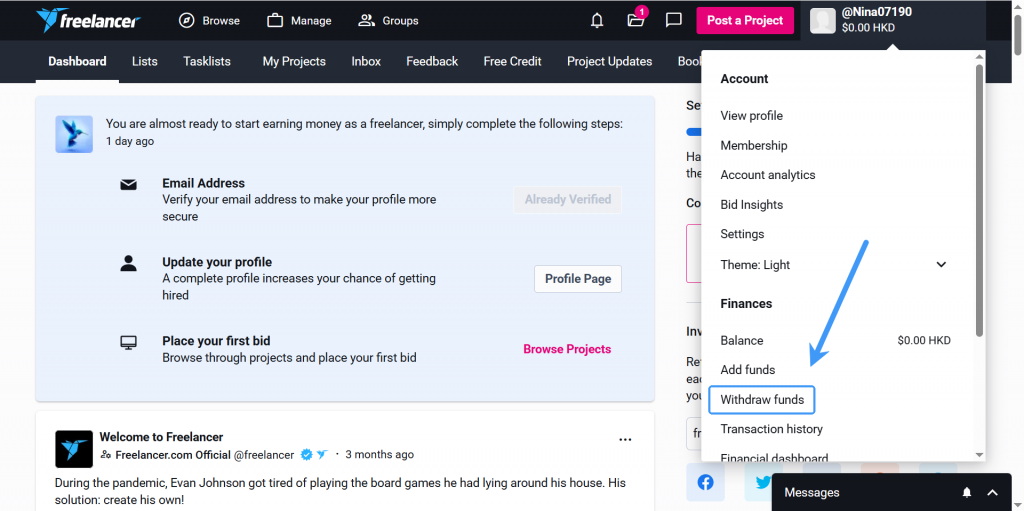Open the Groups menu in header
1024x511 pixels.
pyautogui.click(x=388, y=20)
